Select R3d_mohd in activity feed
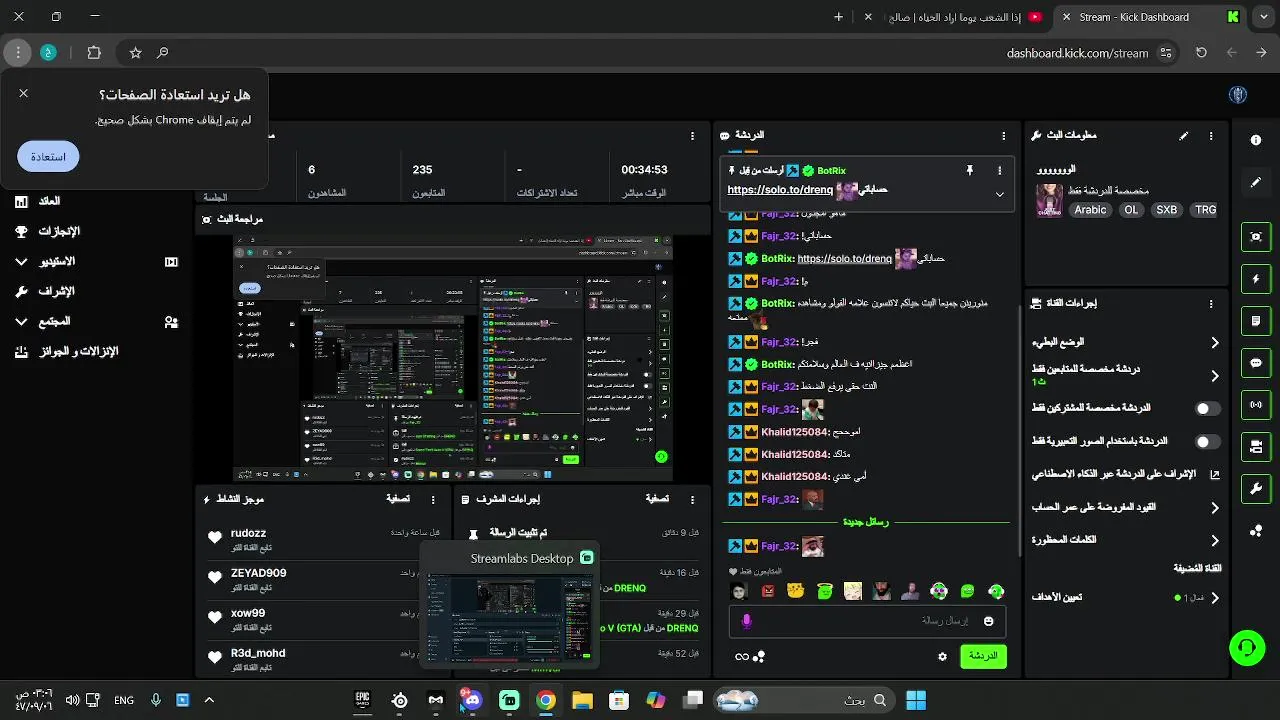The height and width of the screenshot is (720, 1280). 258,653
